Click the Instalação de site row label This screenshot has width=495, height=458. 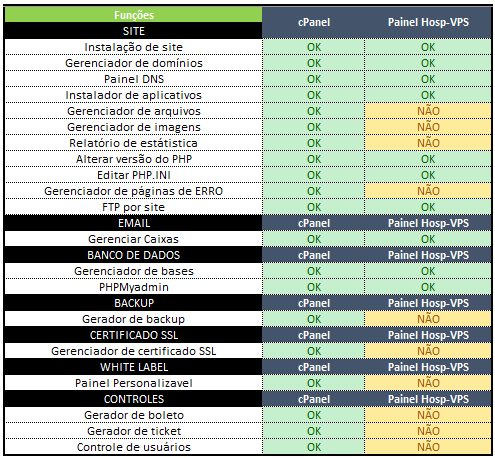(x=134, y=47)
